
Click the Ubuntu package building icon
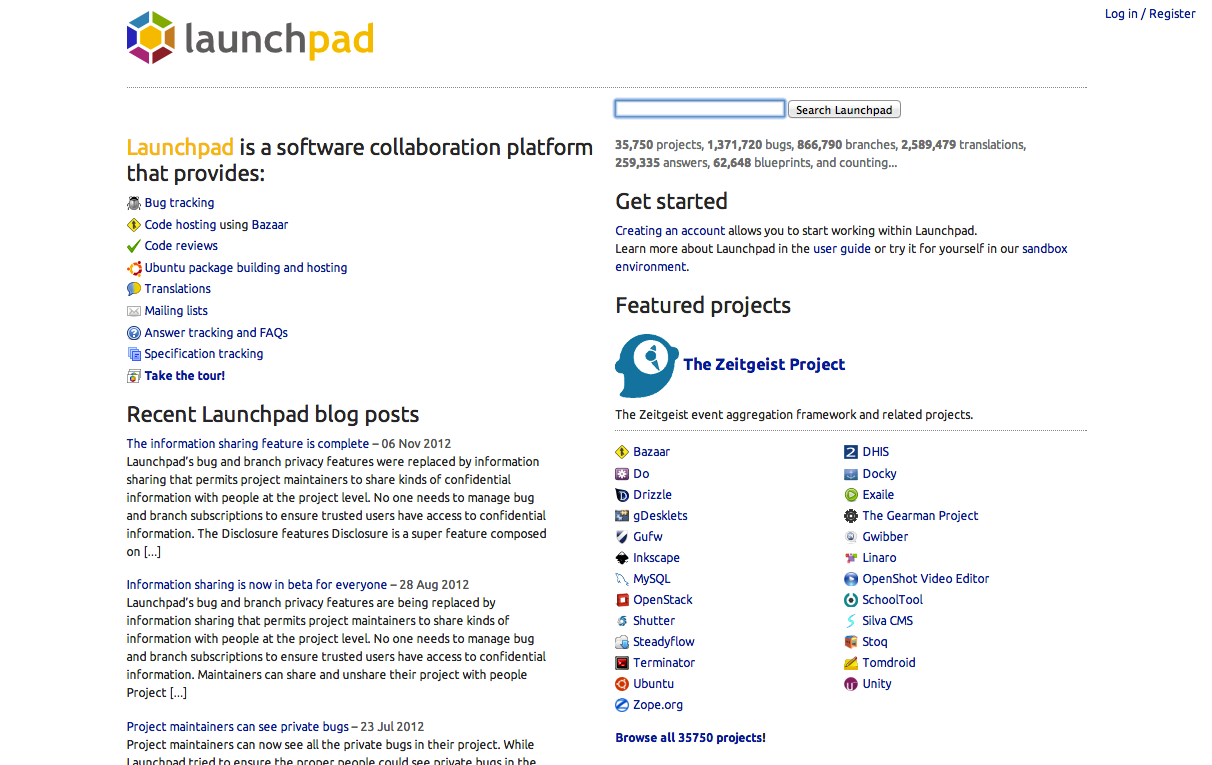click(134, 268)
